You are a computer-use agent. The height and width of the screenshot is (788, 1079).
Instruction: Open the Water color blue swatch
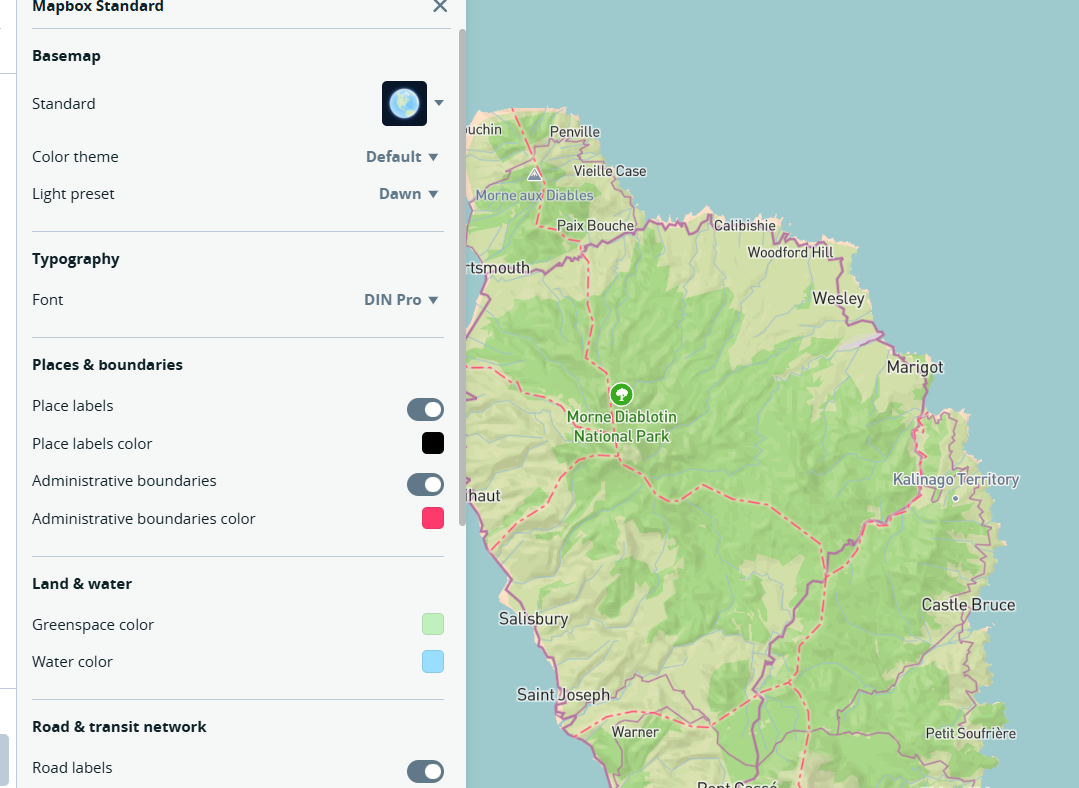[x=433, y=662]
